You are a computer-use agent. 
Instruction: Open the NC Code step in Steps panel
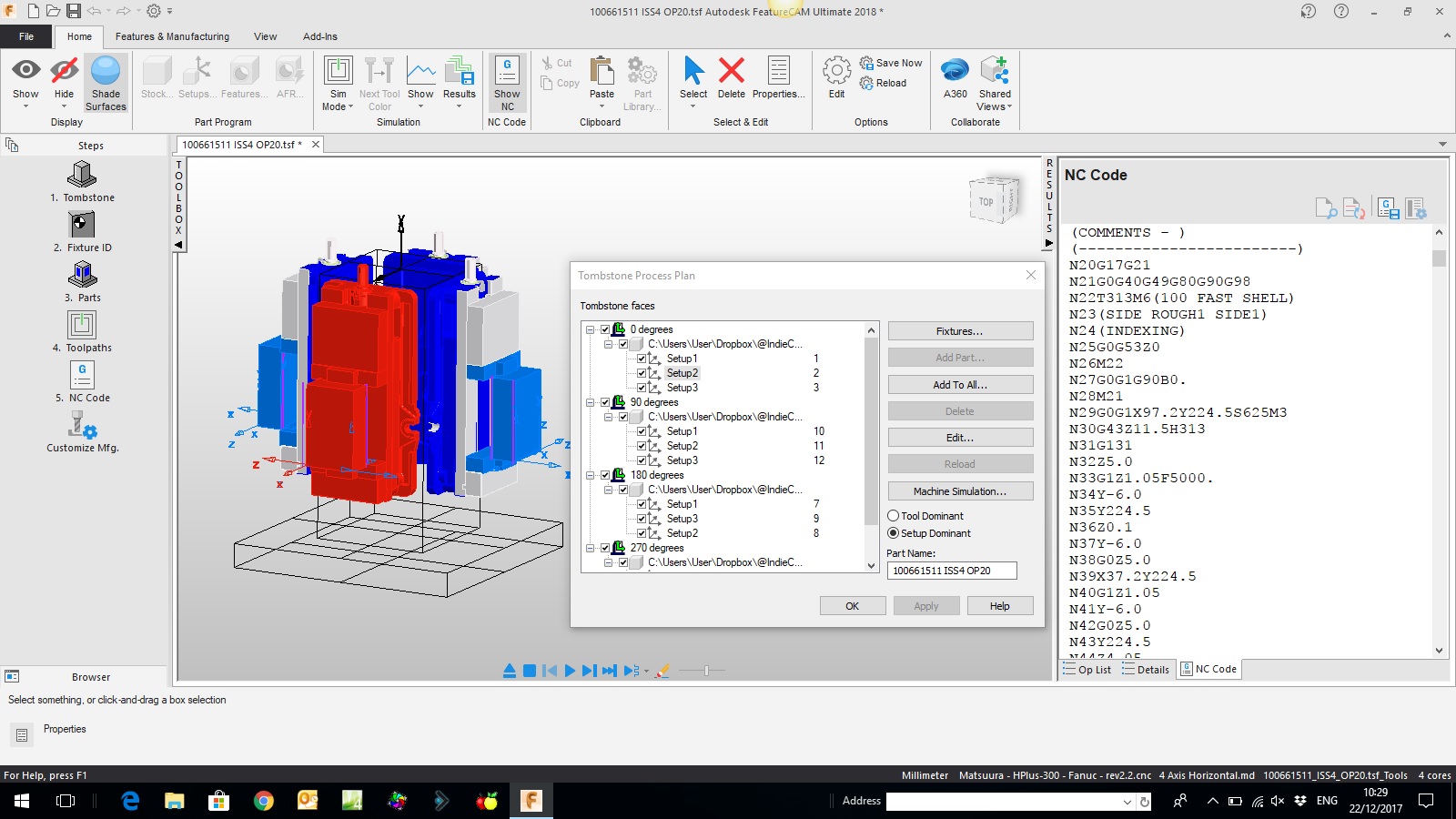tap(82, 382)
